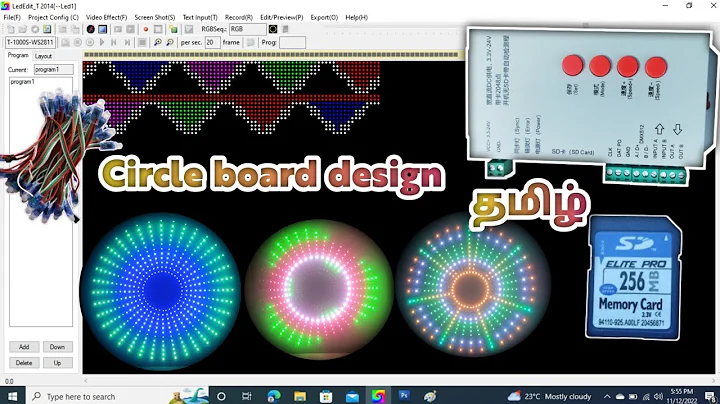The width and height of the screenshot is (720, 404).
Task: Click the weather 23°C Mostly cloudy widget
Action: coord(549,396)
